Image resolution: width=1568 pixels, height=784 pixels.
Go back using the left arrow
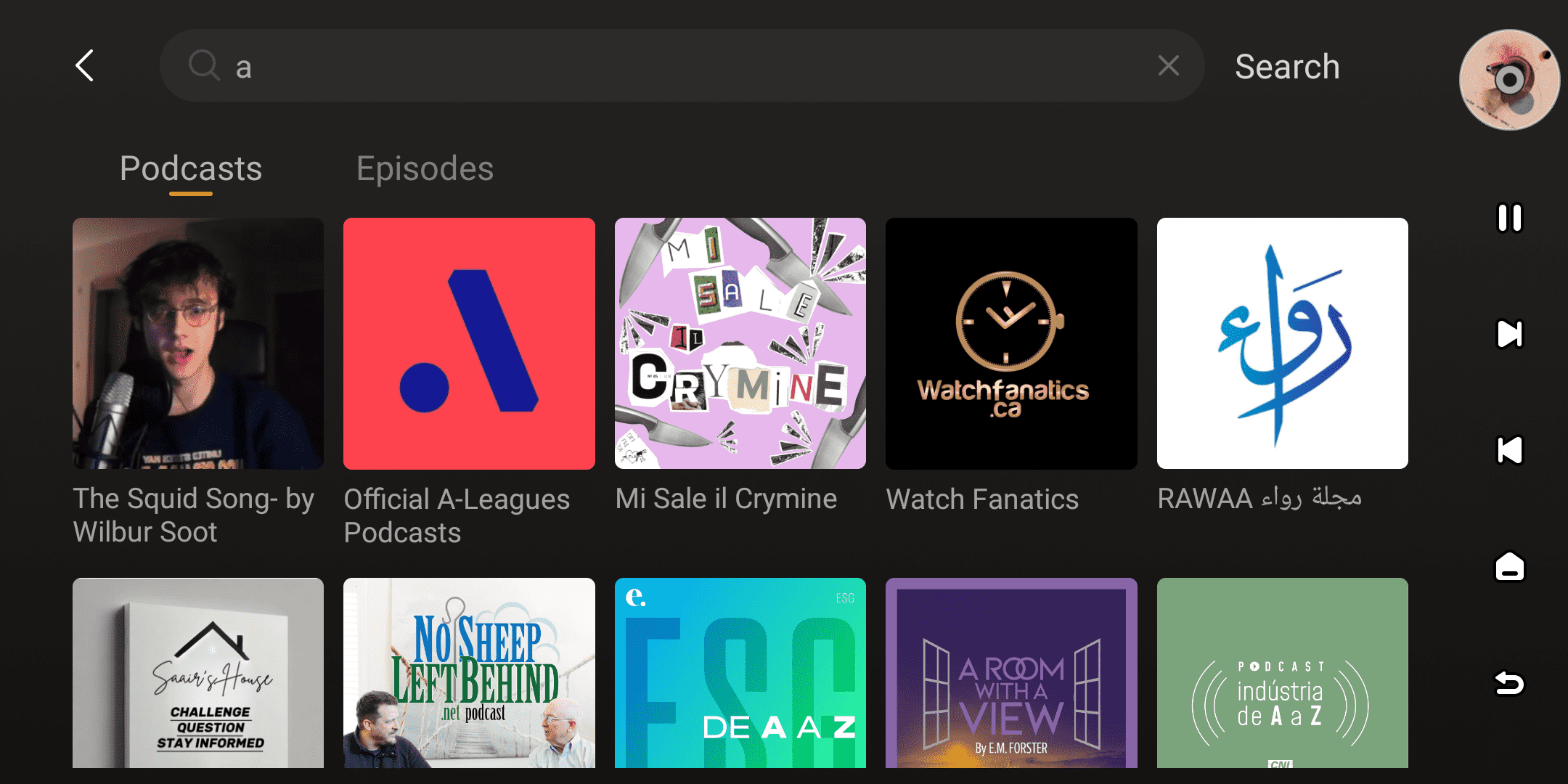click(x=85, y=65)
